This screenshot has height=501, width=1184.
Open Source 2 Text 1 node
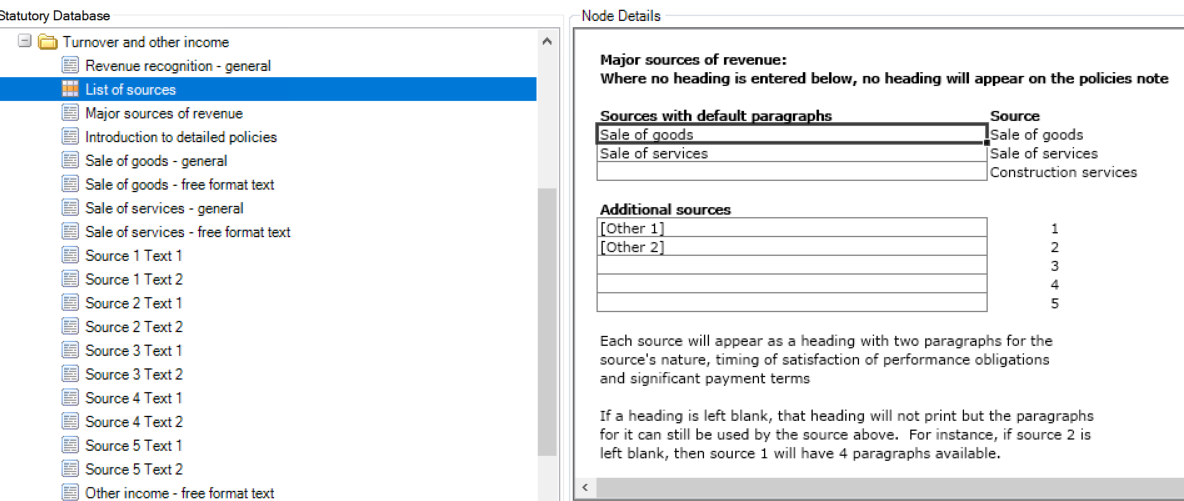coord(134,303)
